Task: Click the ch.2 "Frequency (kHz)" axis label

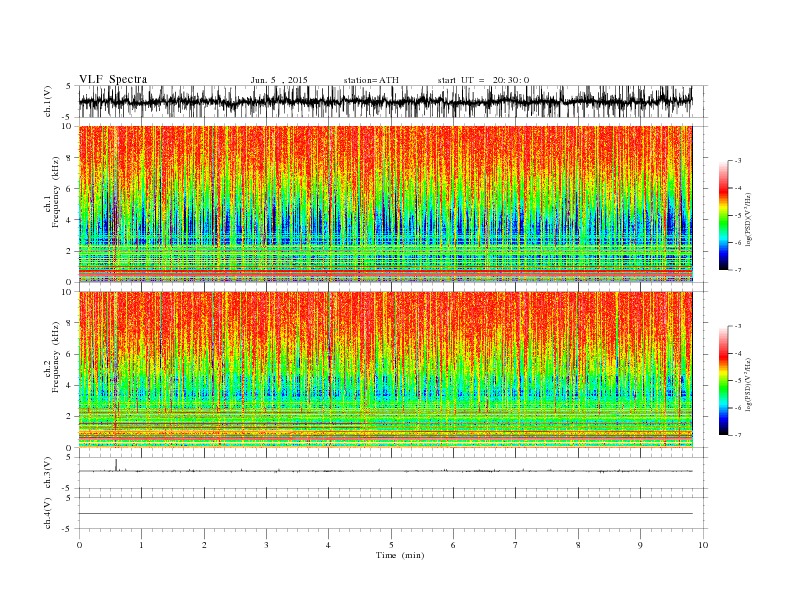Action: coord(55,356)
